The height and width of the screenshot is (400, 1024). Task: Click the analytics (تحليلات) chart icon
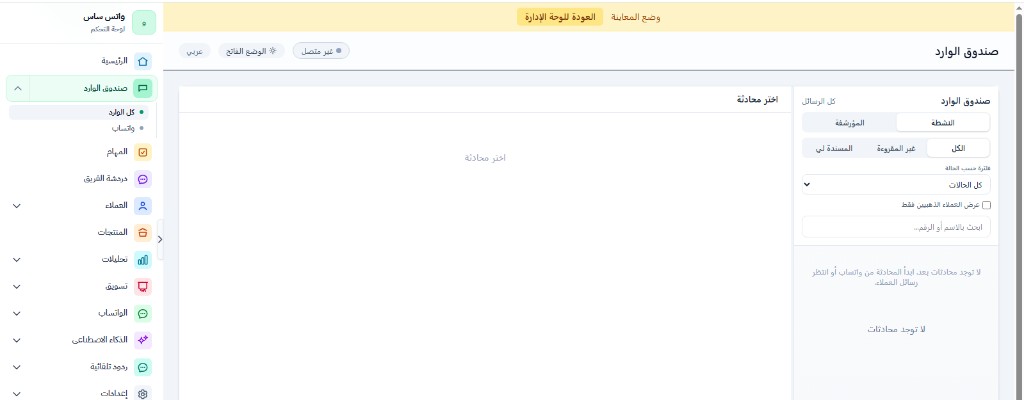(143, 259)
